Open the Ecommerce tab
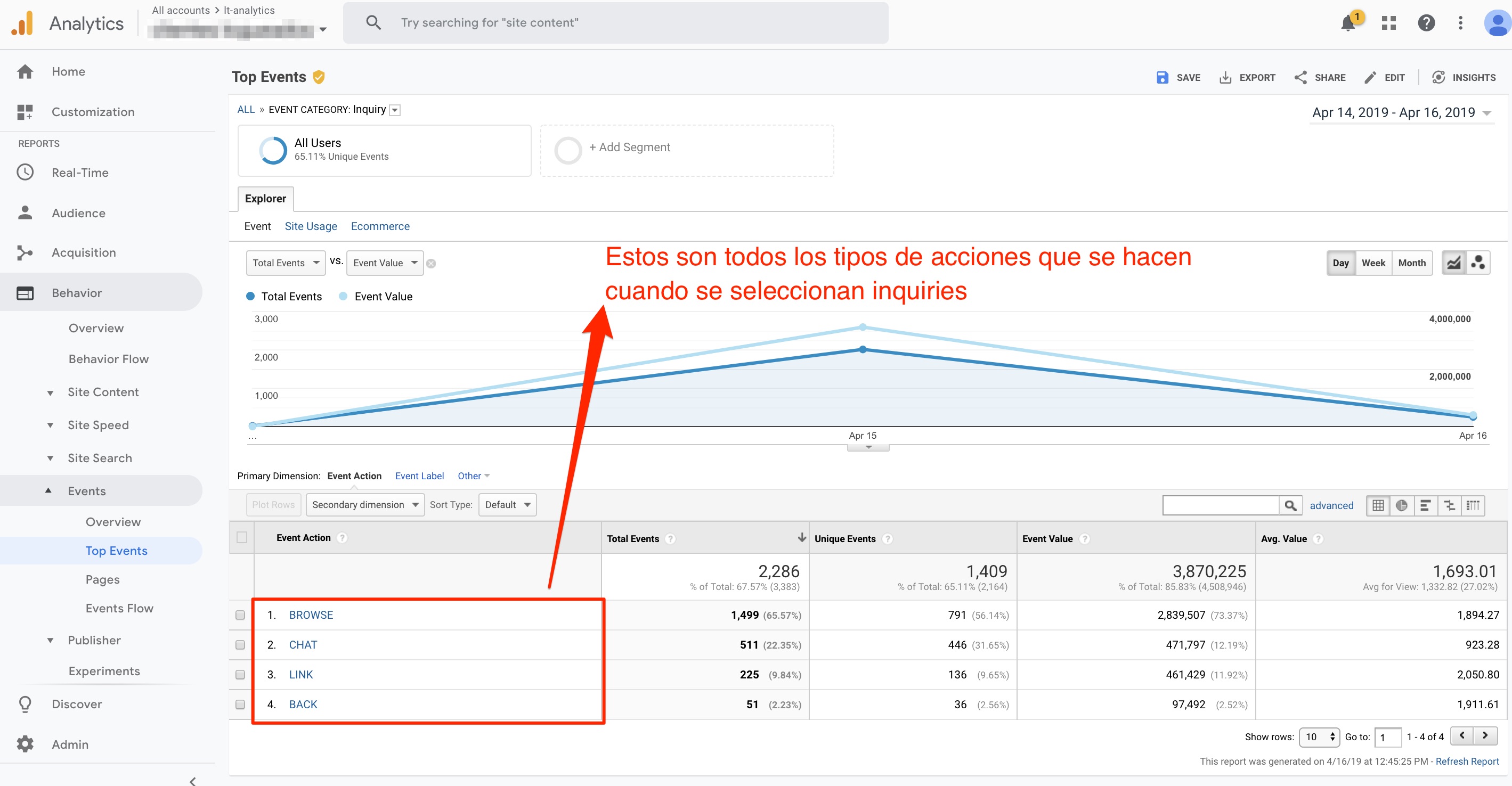 click(x=380, y=226)
